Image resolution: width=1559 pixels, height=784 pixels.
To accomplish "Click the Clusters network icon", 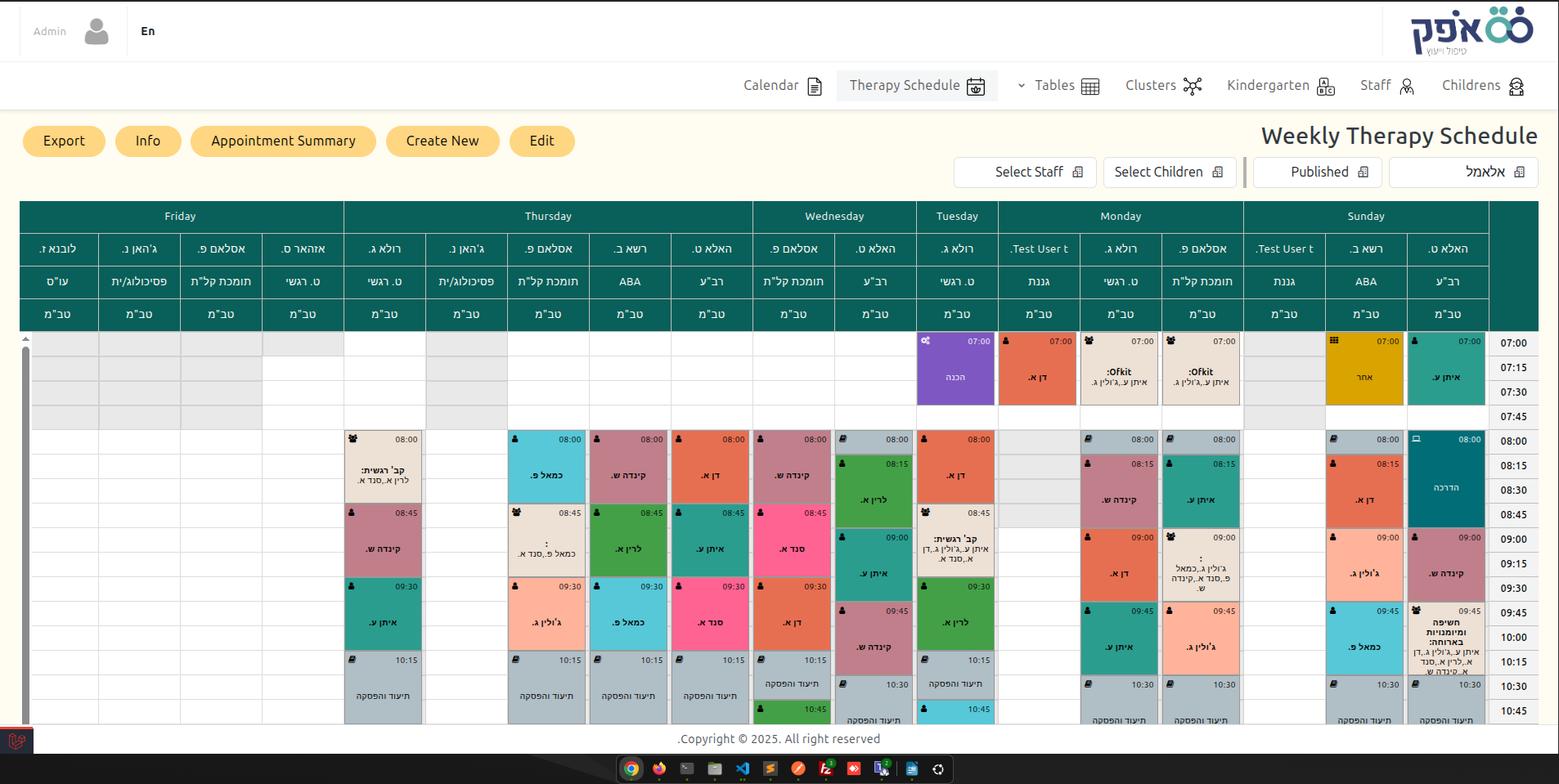I will [1193, 87].
